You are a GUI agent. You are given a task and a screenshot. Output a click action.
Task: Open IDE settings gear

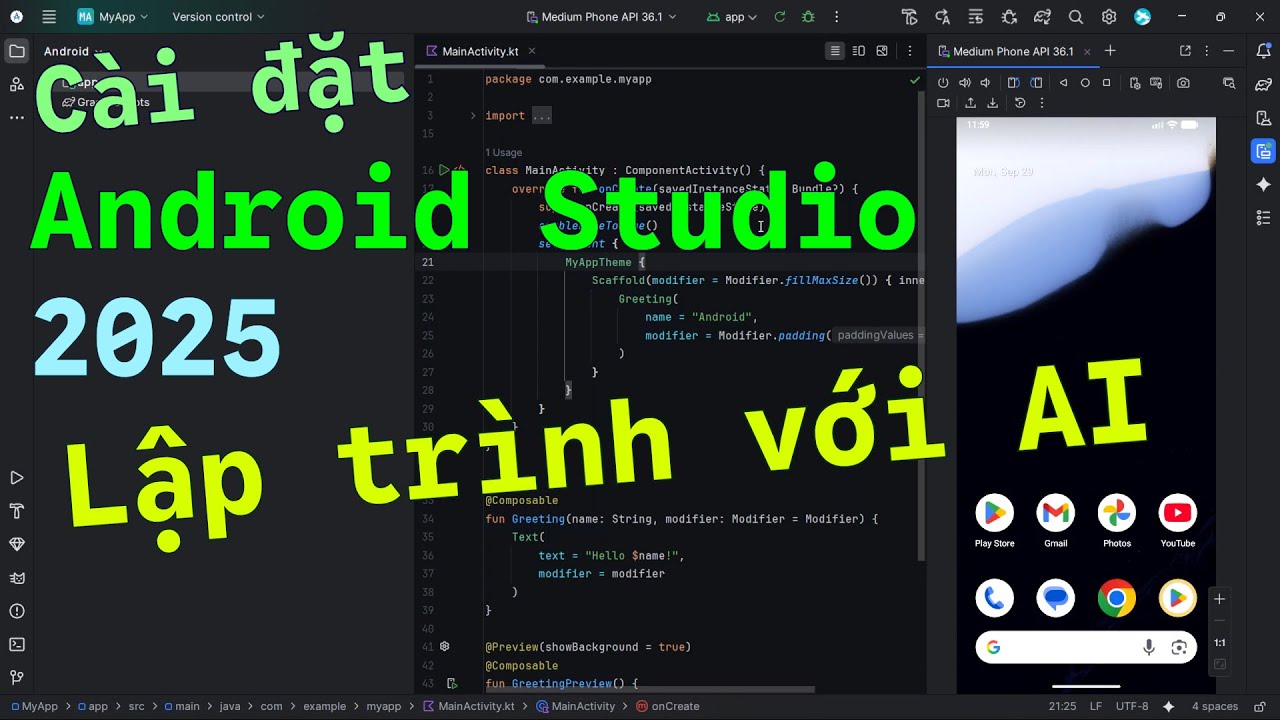coord(1109,17)
